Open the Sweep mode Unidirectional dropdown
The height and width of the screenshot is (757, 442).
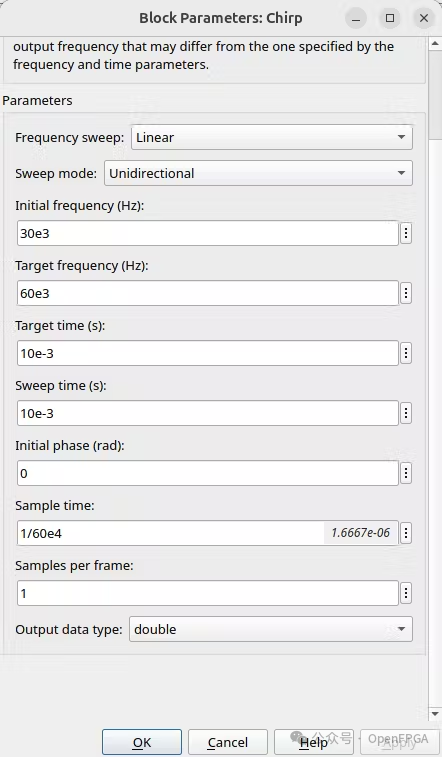[x=258, y=173]
